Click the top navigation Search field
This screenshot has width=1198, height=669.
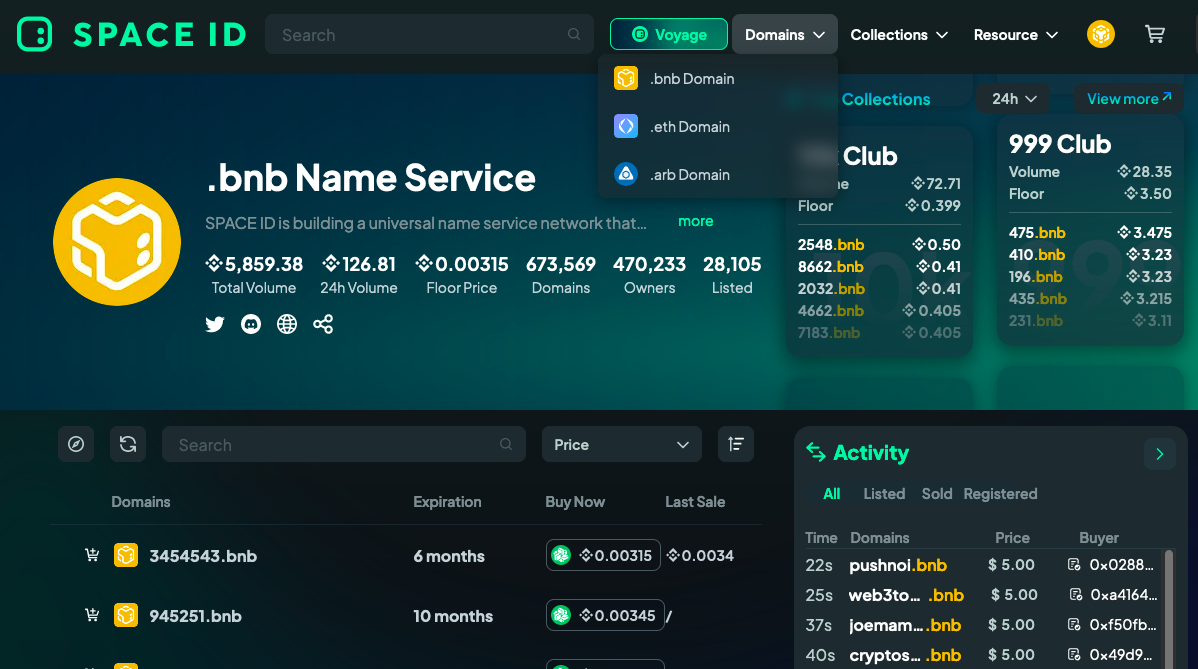[429, 34]
